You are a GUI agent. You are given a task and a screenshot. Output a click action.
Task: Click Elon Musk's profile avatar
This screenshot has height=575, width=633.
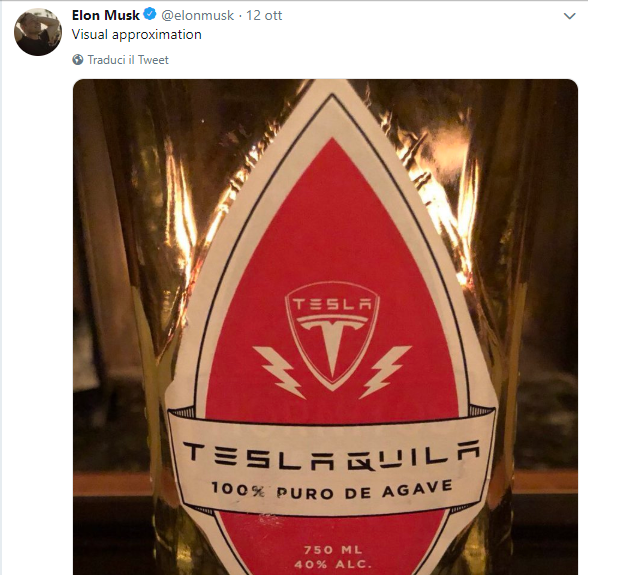click(38, 31)
